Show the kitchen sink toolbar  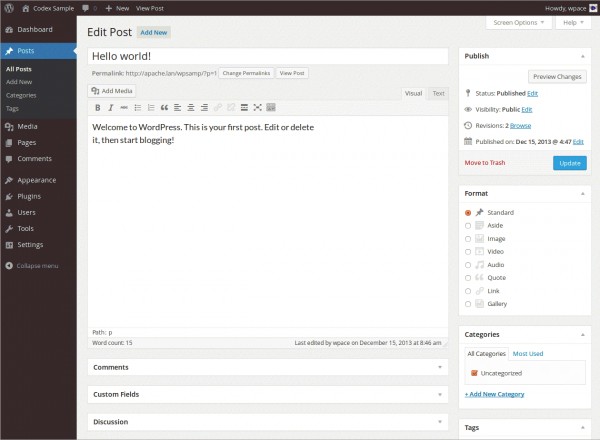(271, 108)
